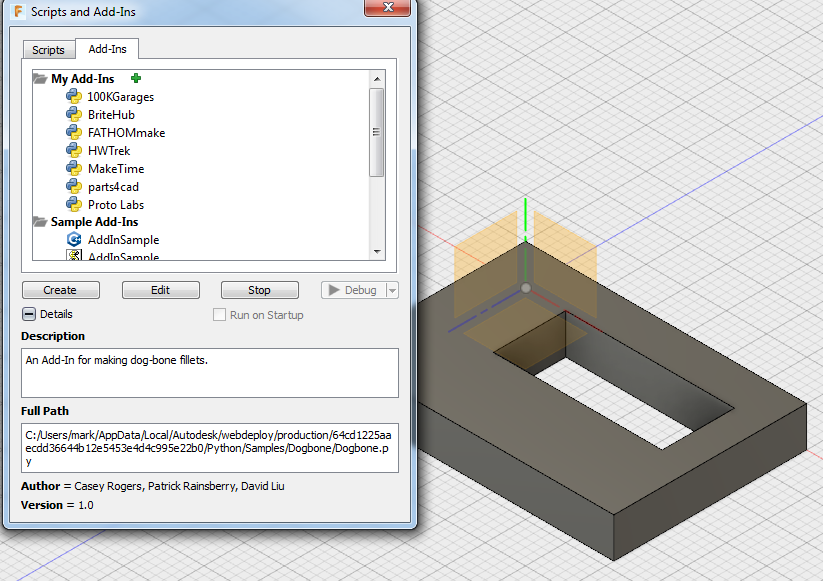
Task: Collapse the Sample Add-Ins folder
Action: click(40, 221)
